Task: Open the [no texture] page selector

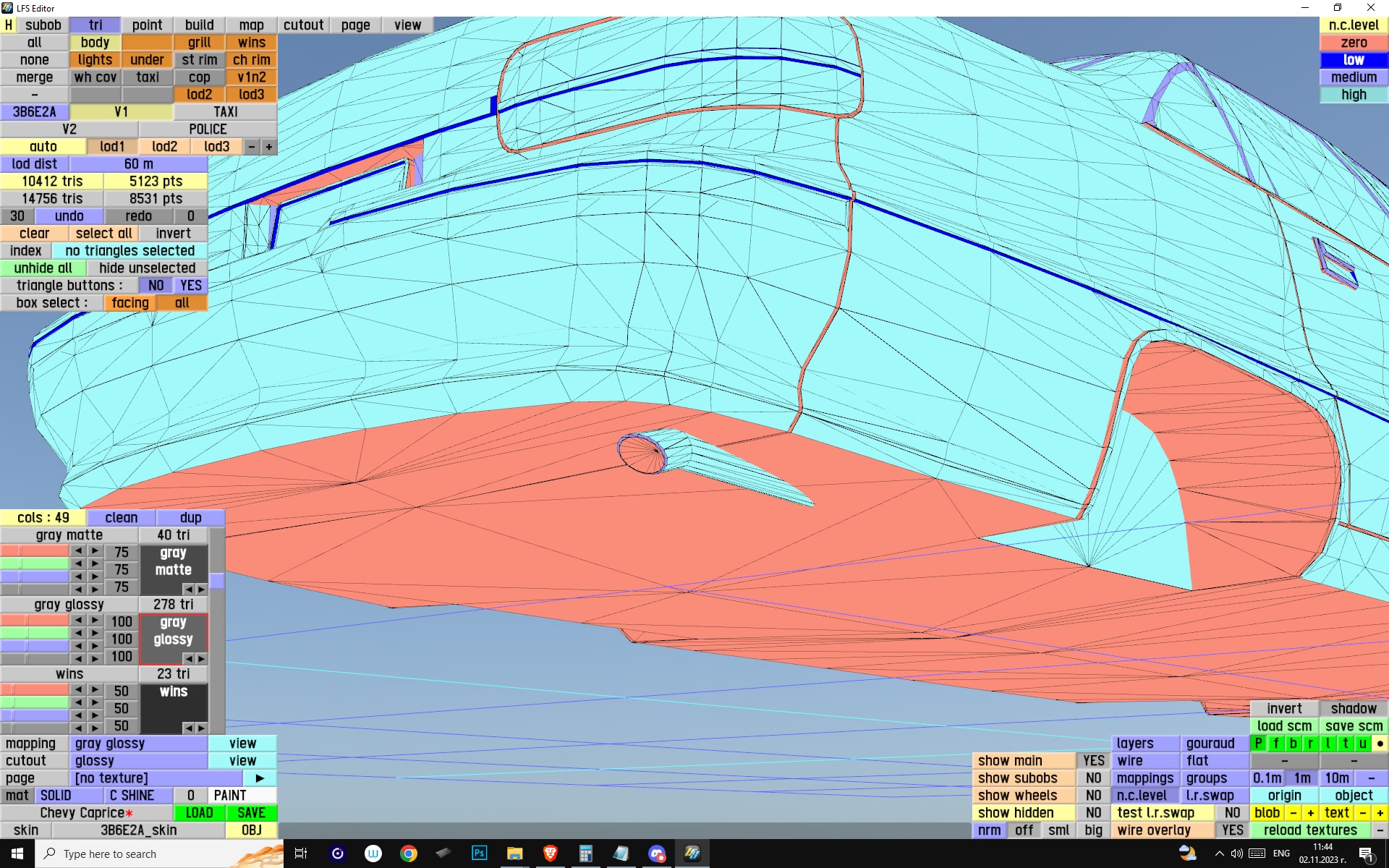Action: pyautogui.click(x=156, y=778)
